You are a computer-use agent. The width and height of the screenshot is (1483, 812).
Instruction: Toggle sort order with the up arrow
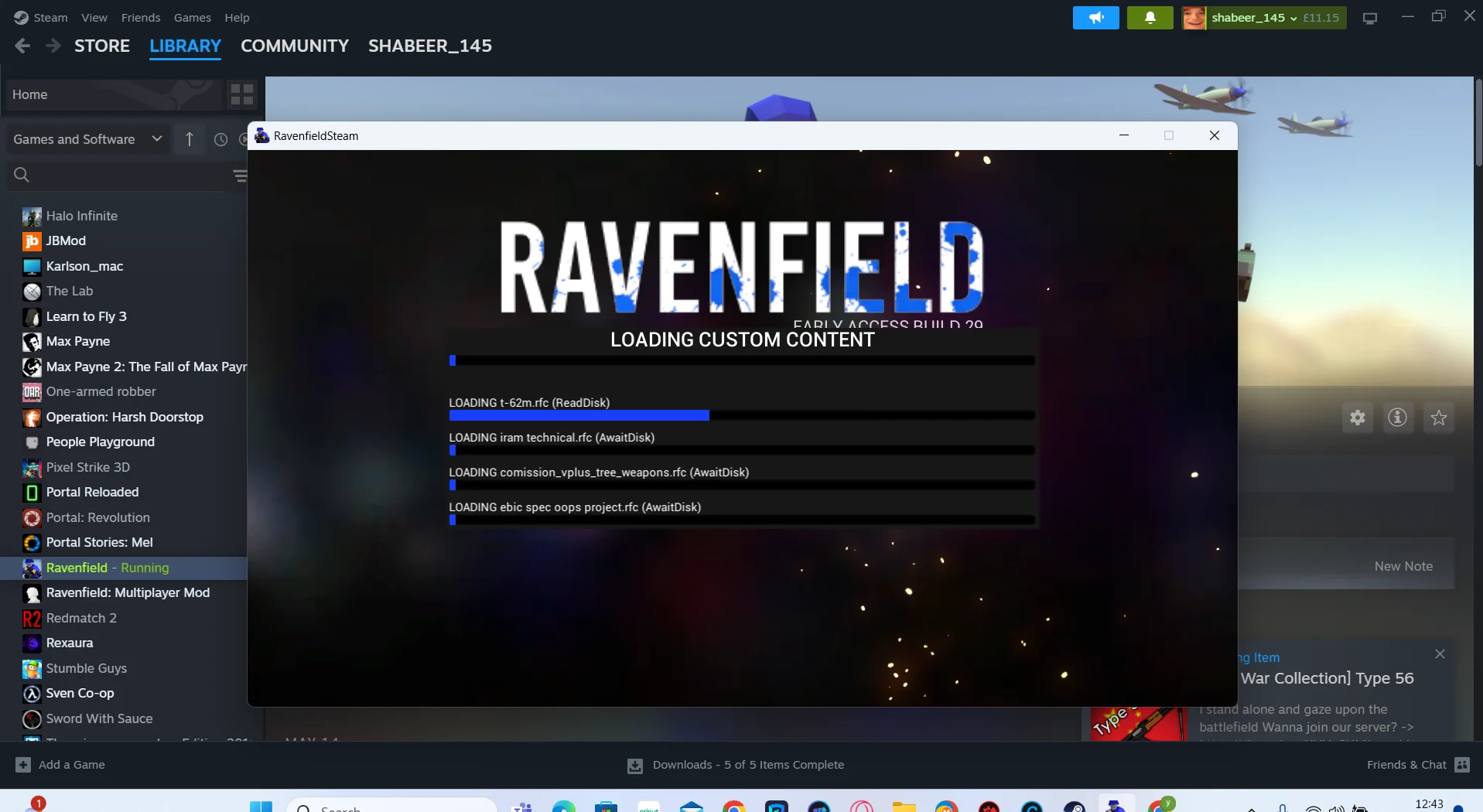(189, 140)
